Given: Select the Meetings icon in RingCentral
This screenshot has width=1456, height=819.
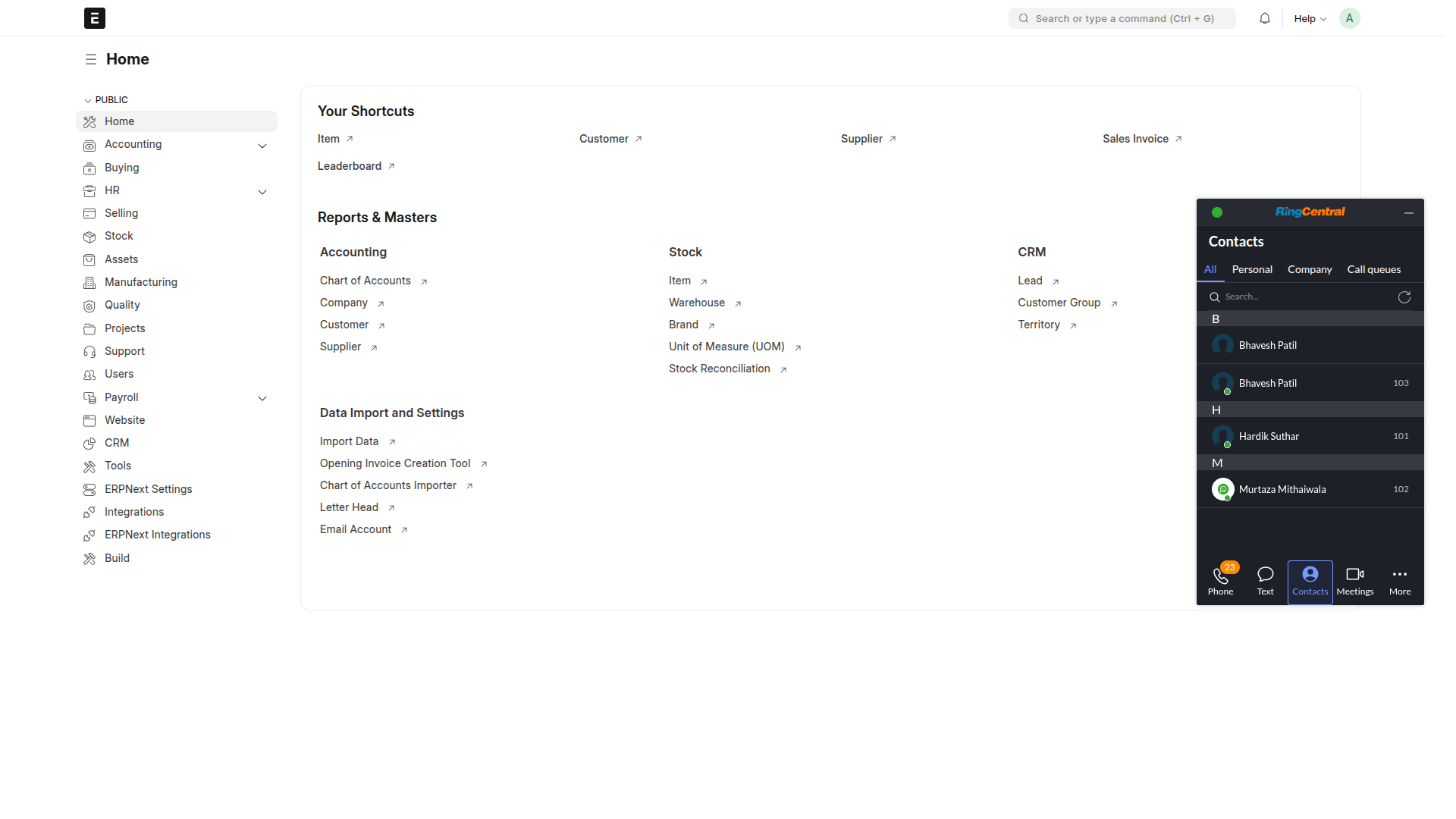Looking at the screenshot, I should tap(1355, 580).
